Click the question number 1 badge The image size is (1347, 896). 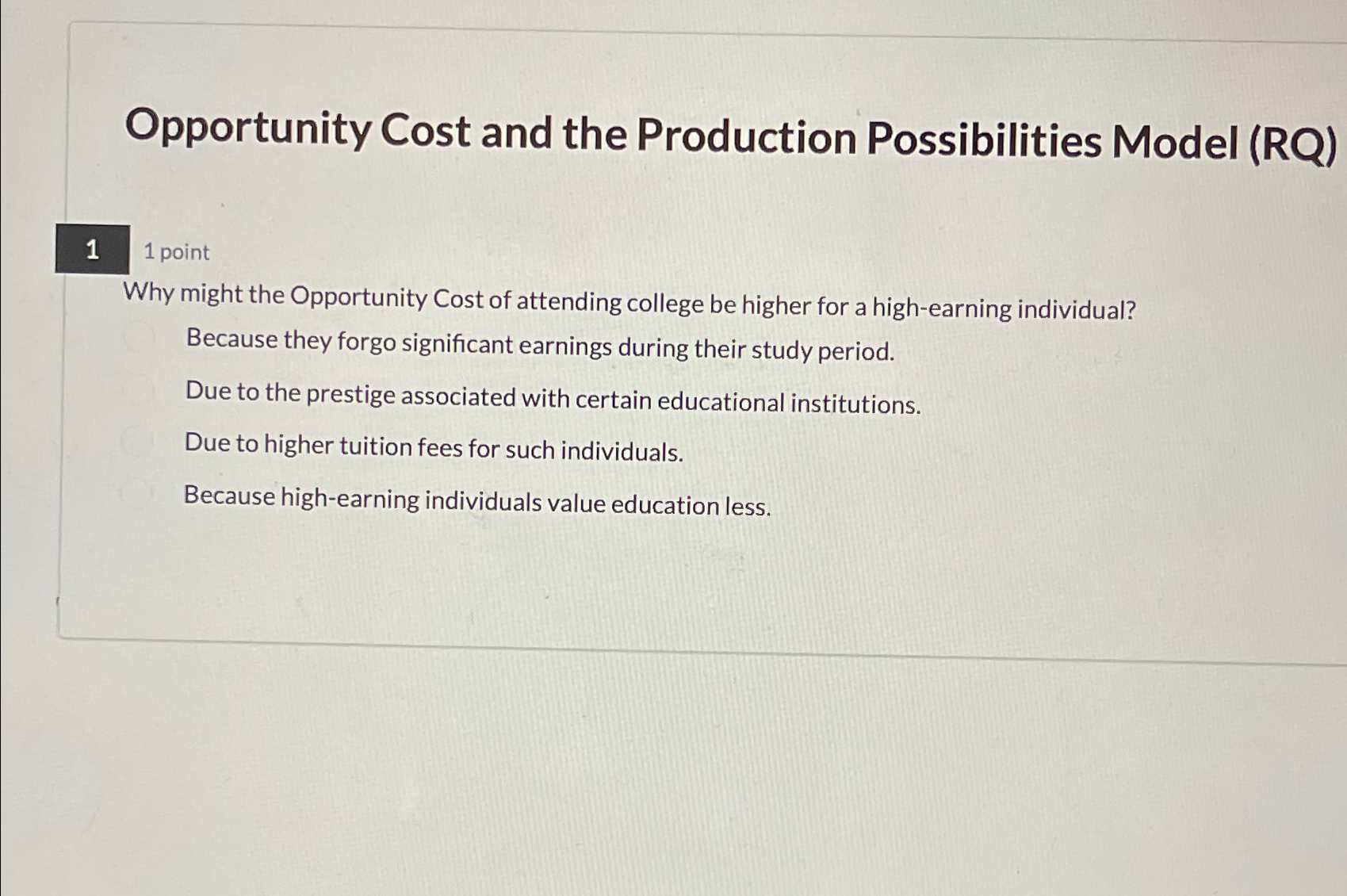[x=91, y=250]
